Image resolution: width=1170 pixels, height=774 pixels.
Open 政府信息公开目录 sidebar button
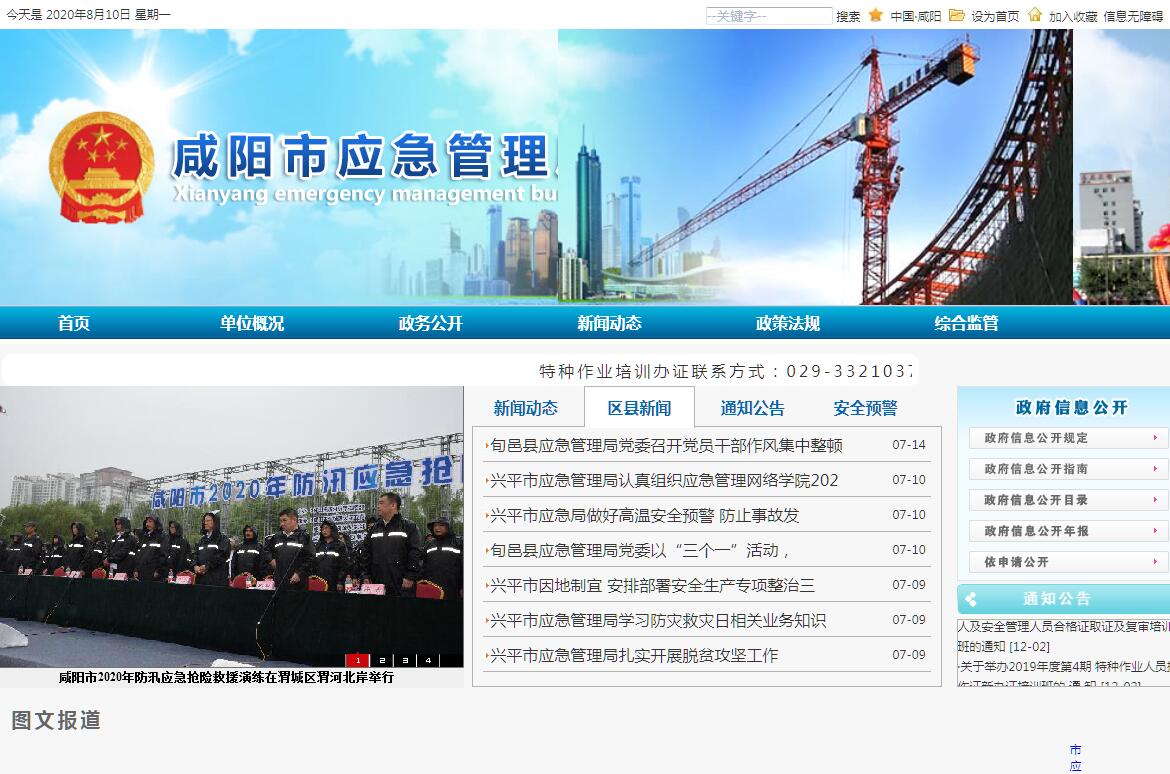coord(1069,500)
